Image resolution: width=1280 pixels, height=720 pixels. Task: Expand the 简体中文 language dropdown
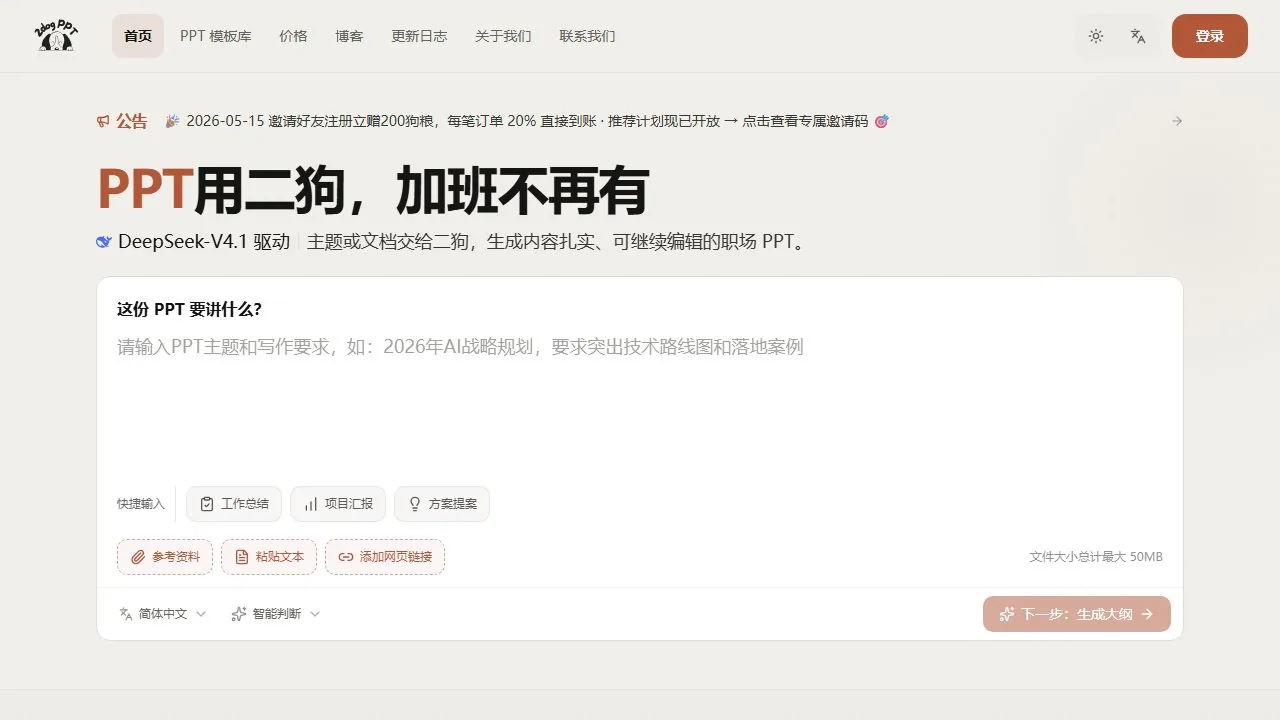[162, 614]
